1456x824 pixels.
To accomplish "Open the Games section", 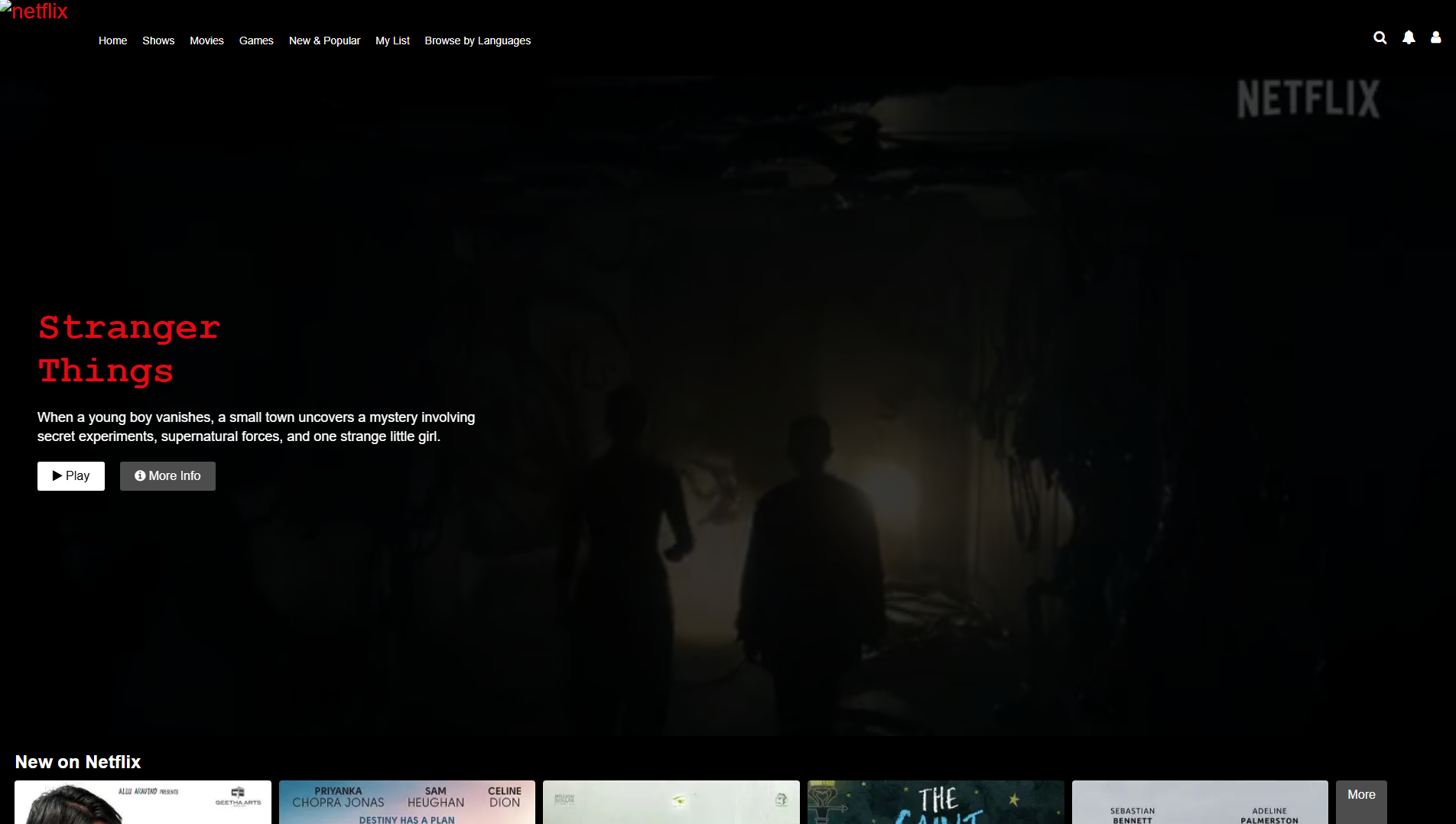I will pos(256,41).
